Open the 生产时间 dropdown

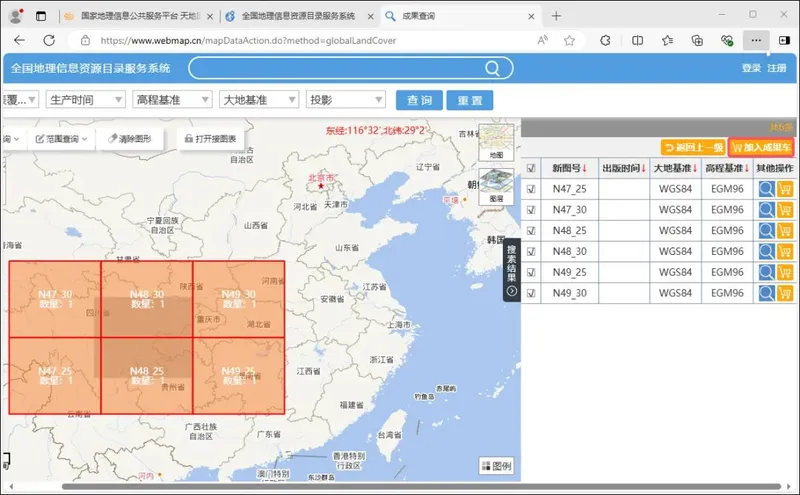point(86,100)
